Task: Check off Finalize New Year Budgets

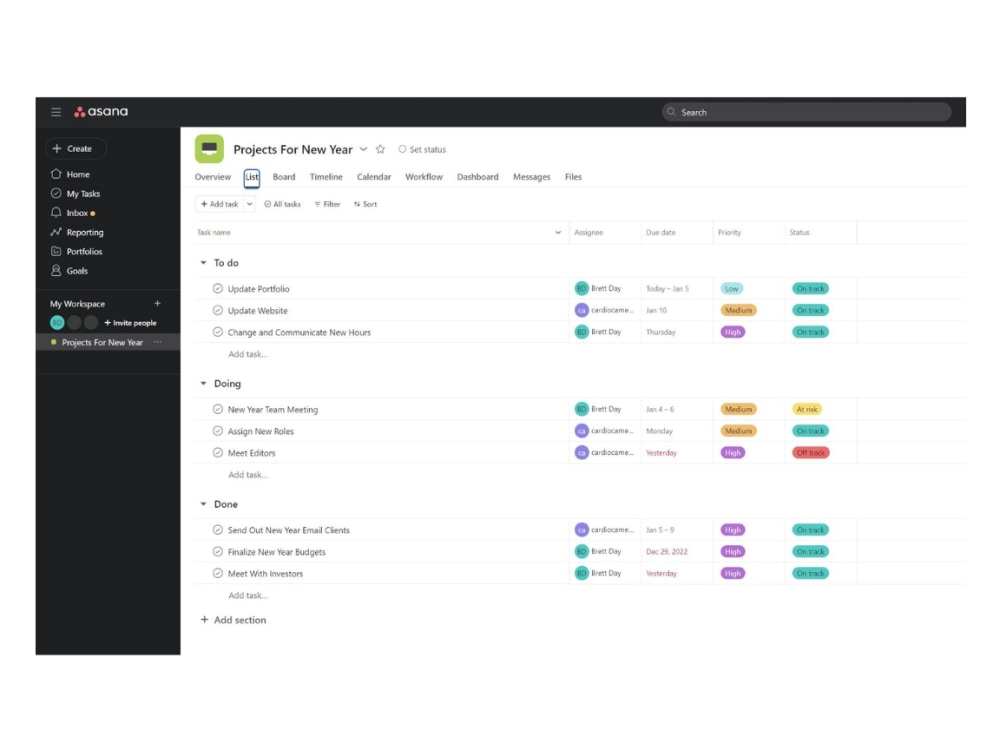Action: tap(218, 551)
